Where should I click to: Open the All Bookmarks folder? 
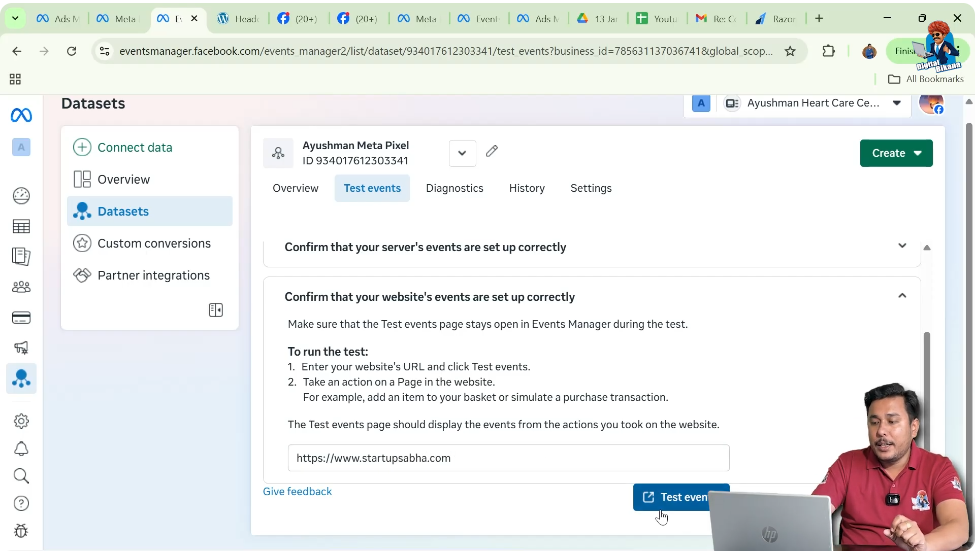[x=925, y=79]
